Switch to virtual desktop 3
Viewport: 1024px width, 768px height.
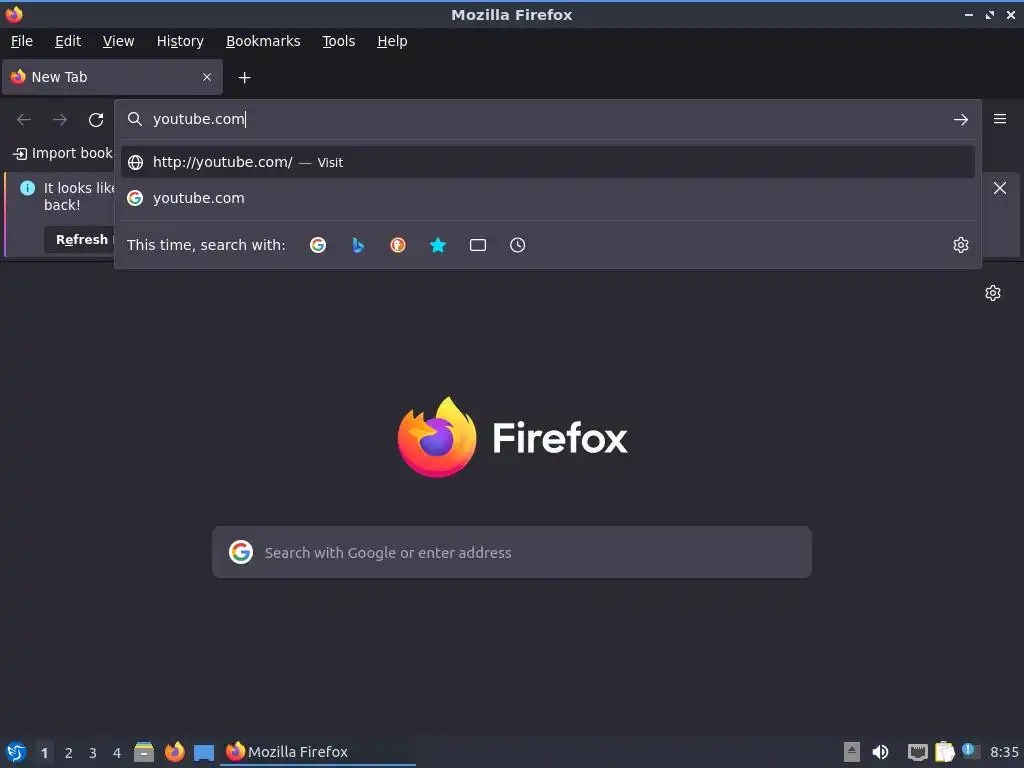click(x=93, y=753)
